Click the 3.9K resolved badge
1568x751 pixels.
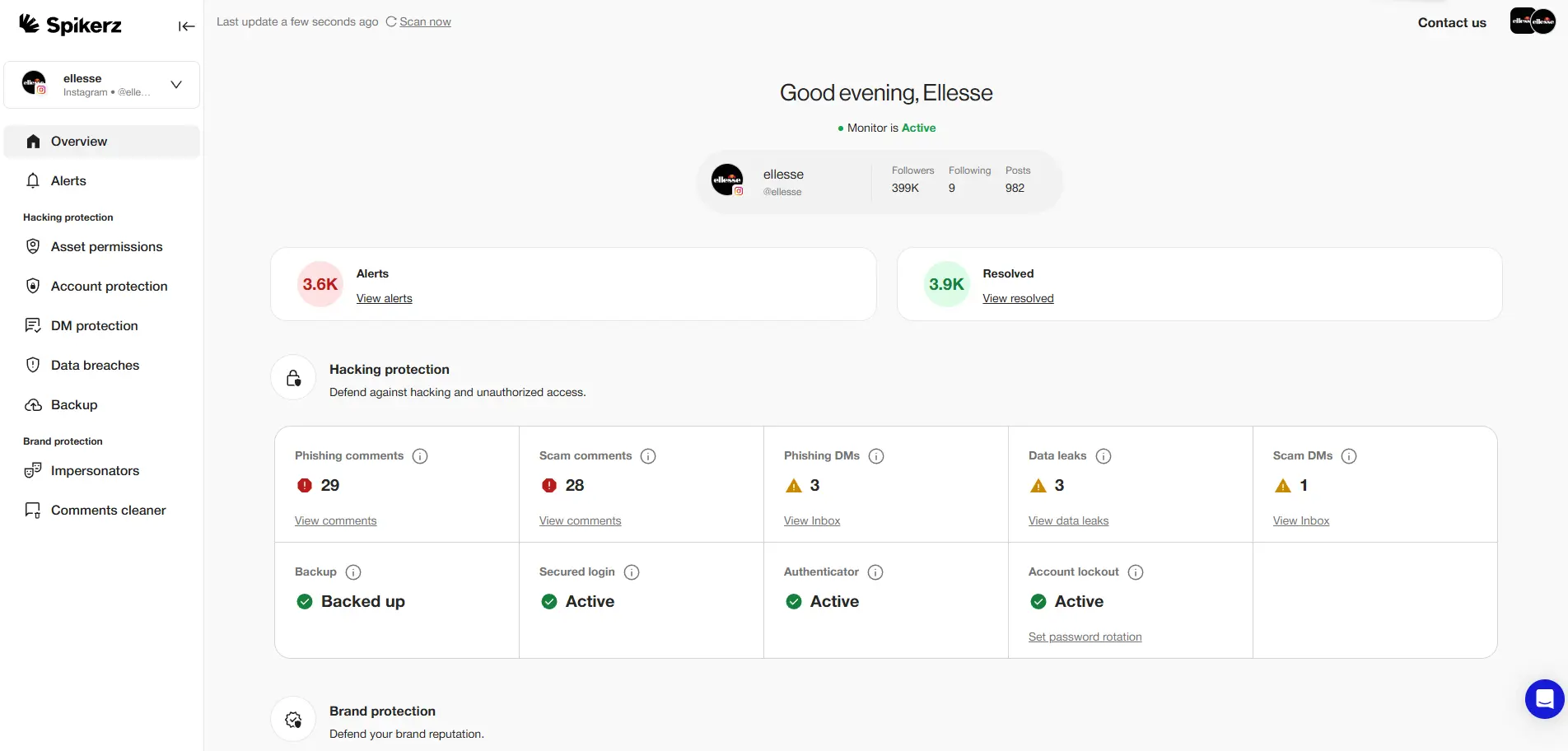946,284
